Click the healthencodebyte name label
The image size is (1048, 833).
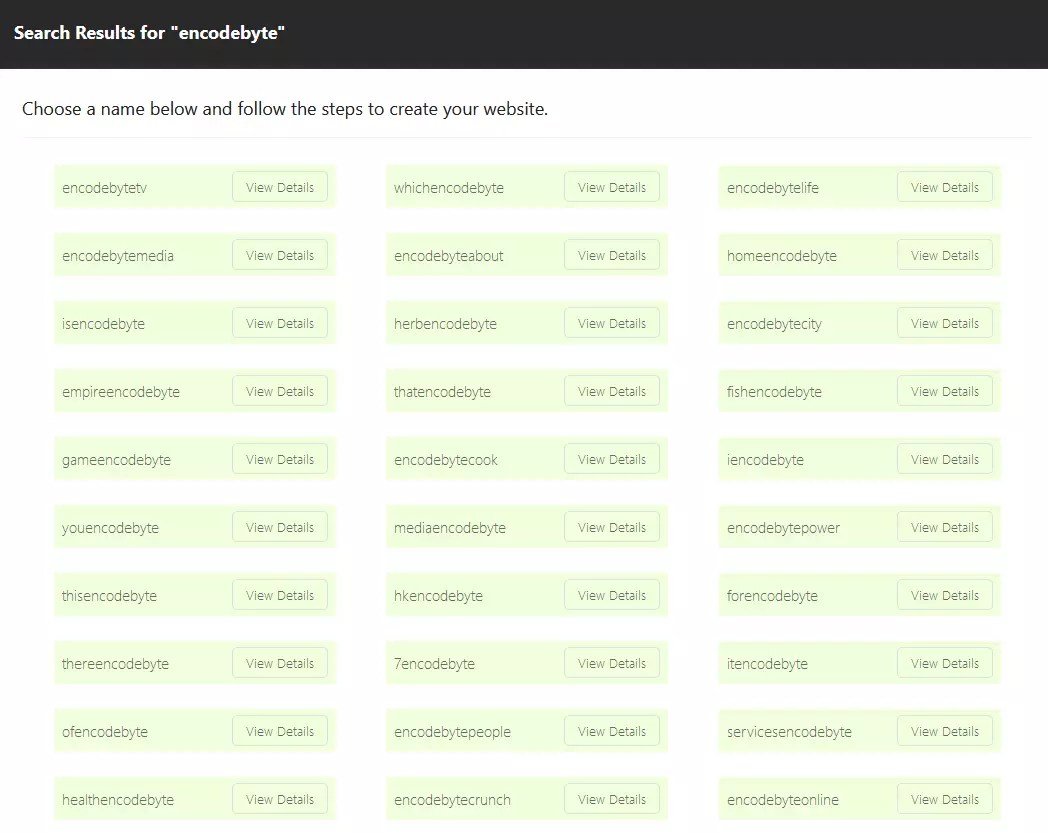118,800
